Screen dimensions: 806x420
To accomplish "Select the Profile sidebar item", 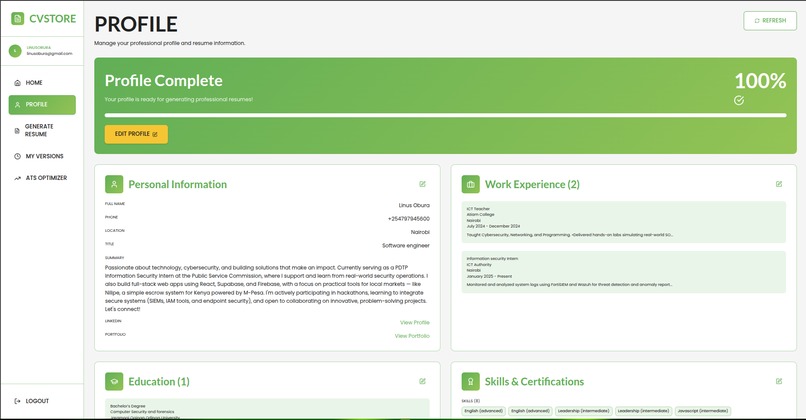I will 42,104.
